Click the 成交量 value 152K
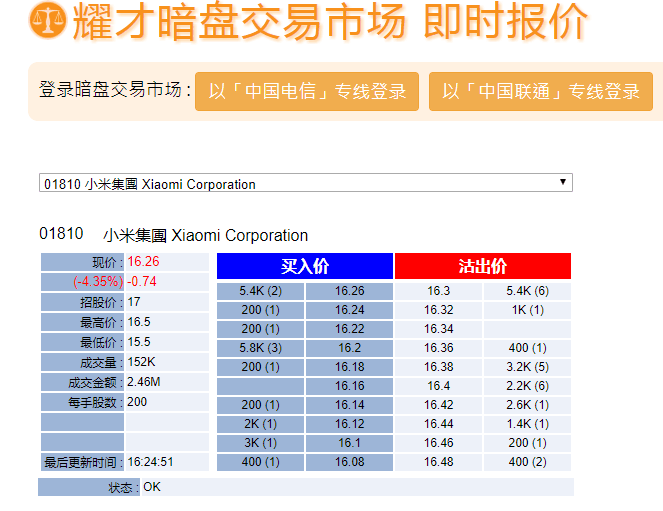Screen dimensions: 663x511 (141, 362)
